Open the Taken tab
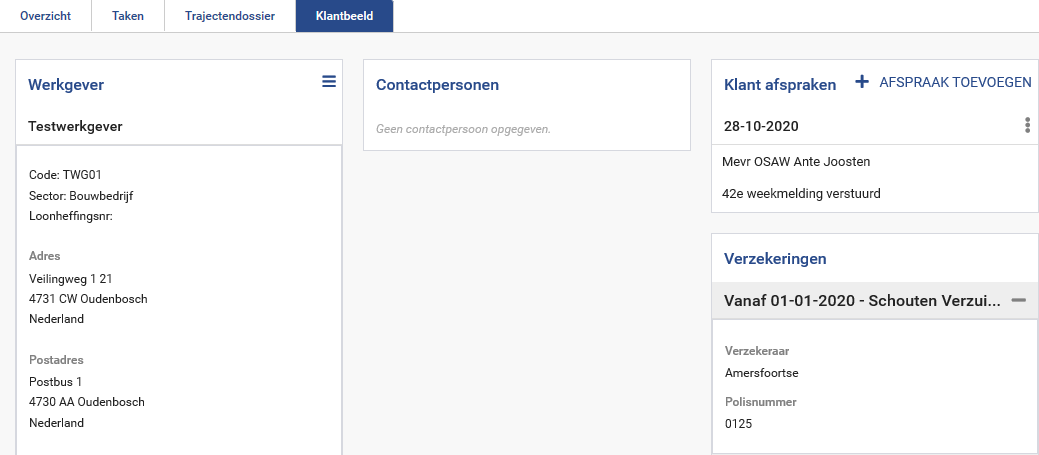The image size is (1039, 455). click(x=128, y=16)
